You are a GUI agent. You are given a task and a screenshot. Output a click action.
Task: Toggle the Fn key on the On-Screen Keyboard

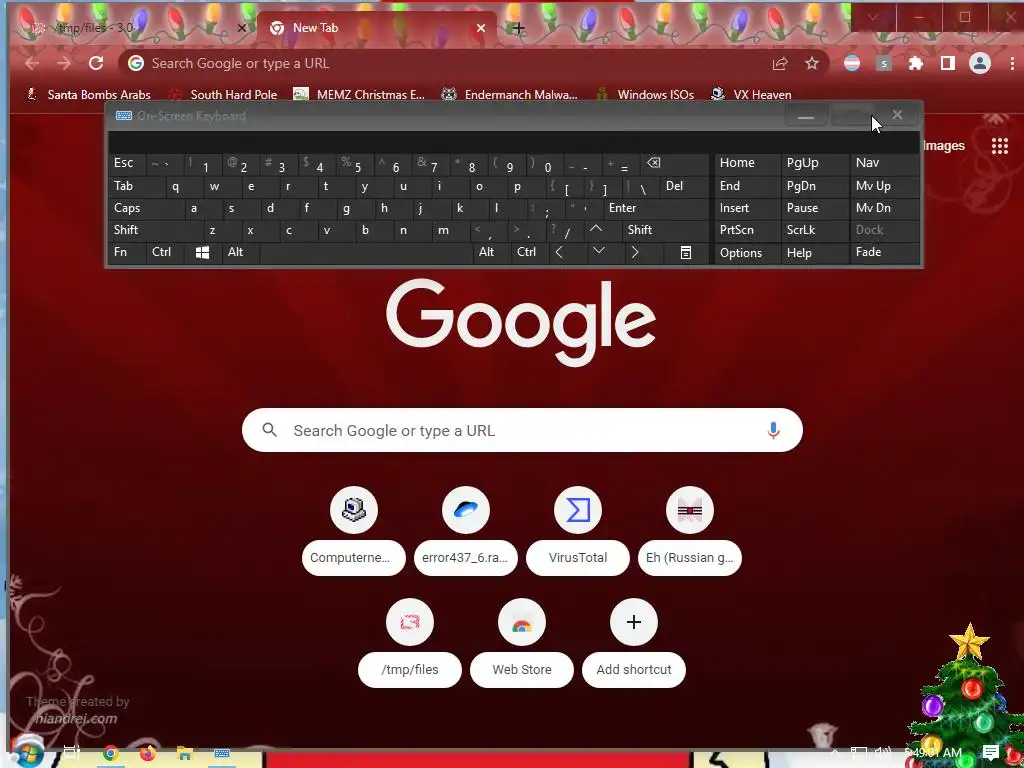click(127, 252)
